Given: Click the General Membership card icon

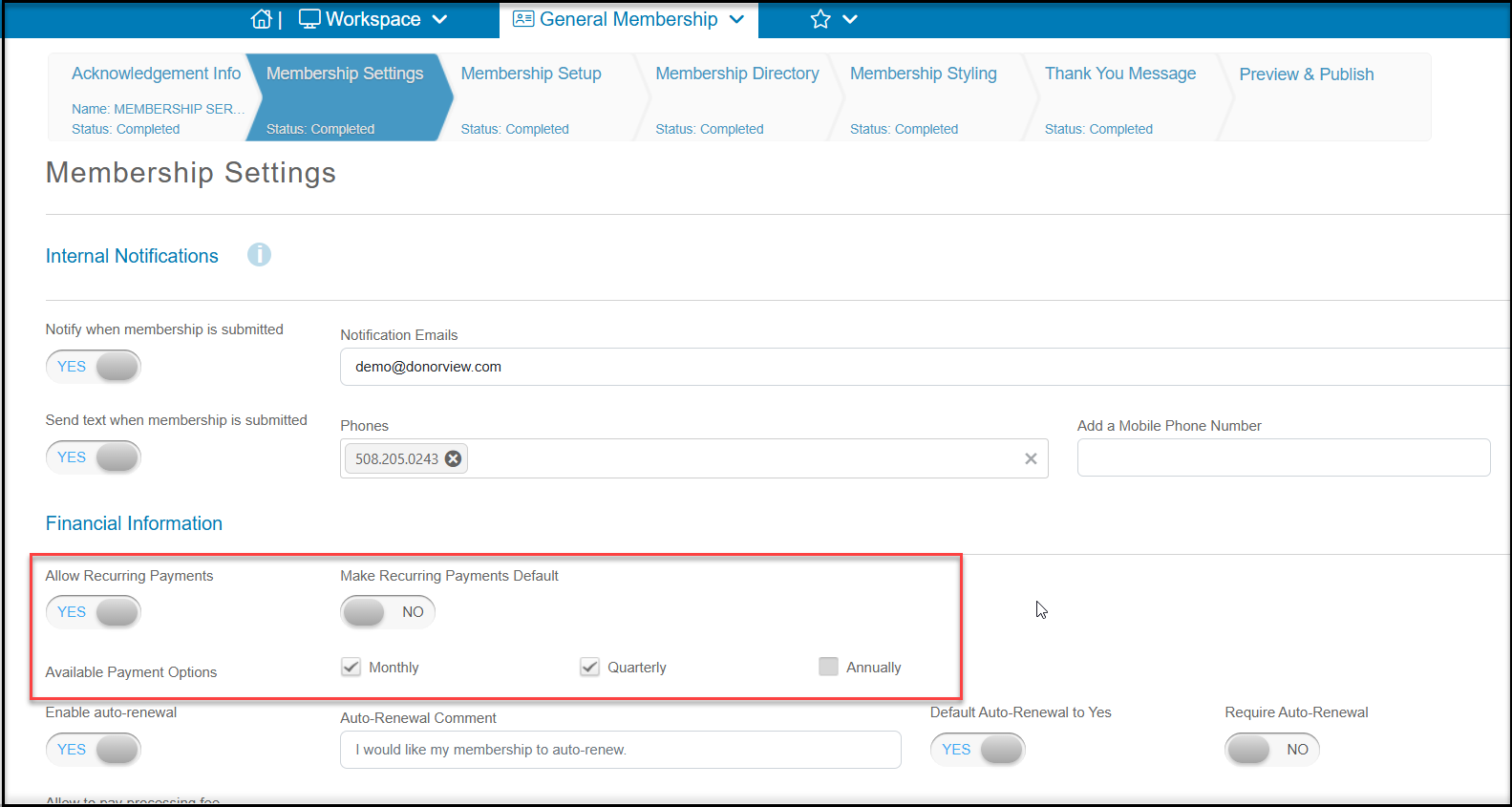Looking at the screenshot, I should pyautogui.click(x=523, y=19).
